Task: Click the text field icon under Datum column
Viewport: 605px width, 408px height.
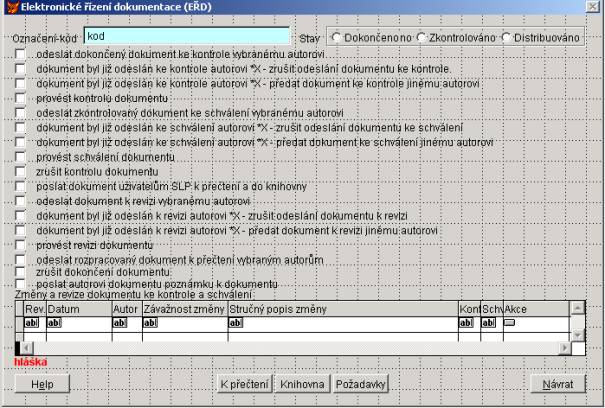Action: point(55,323)
